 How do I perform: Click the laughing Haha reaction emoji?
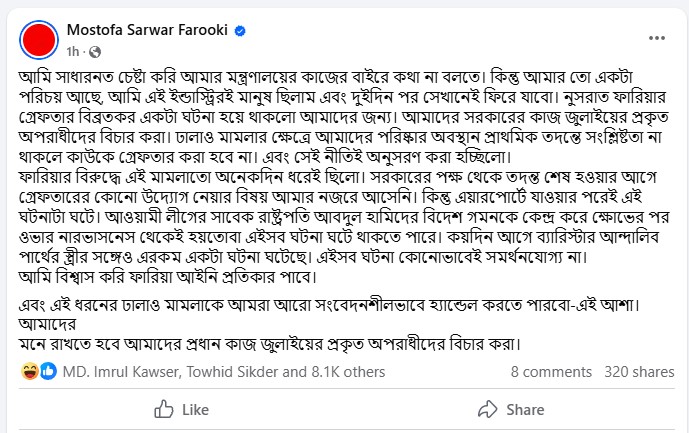coord(30,371)
